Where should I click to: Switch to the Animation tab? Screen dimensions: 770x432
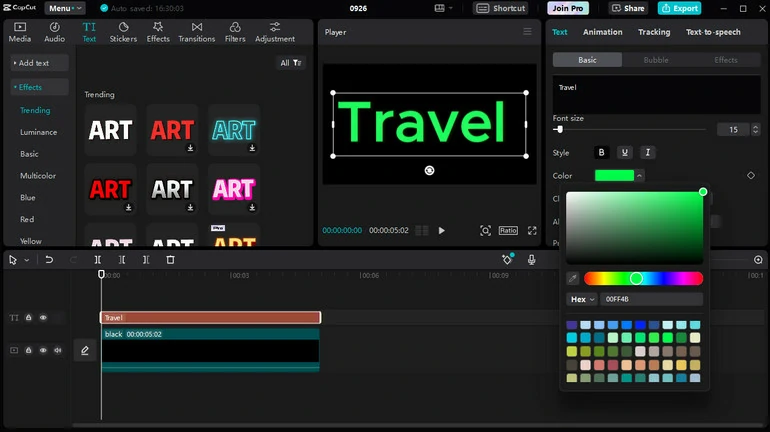click(x=603, y=32)
